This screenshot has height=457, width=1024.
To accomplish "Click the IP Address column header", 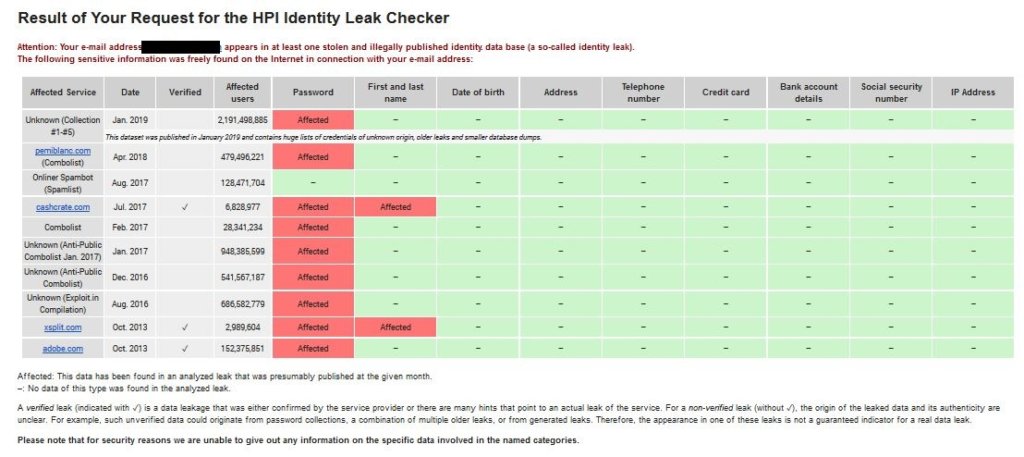I will [x=972, y=92].
